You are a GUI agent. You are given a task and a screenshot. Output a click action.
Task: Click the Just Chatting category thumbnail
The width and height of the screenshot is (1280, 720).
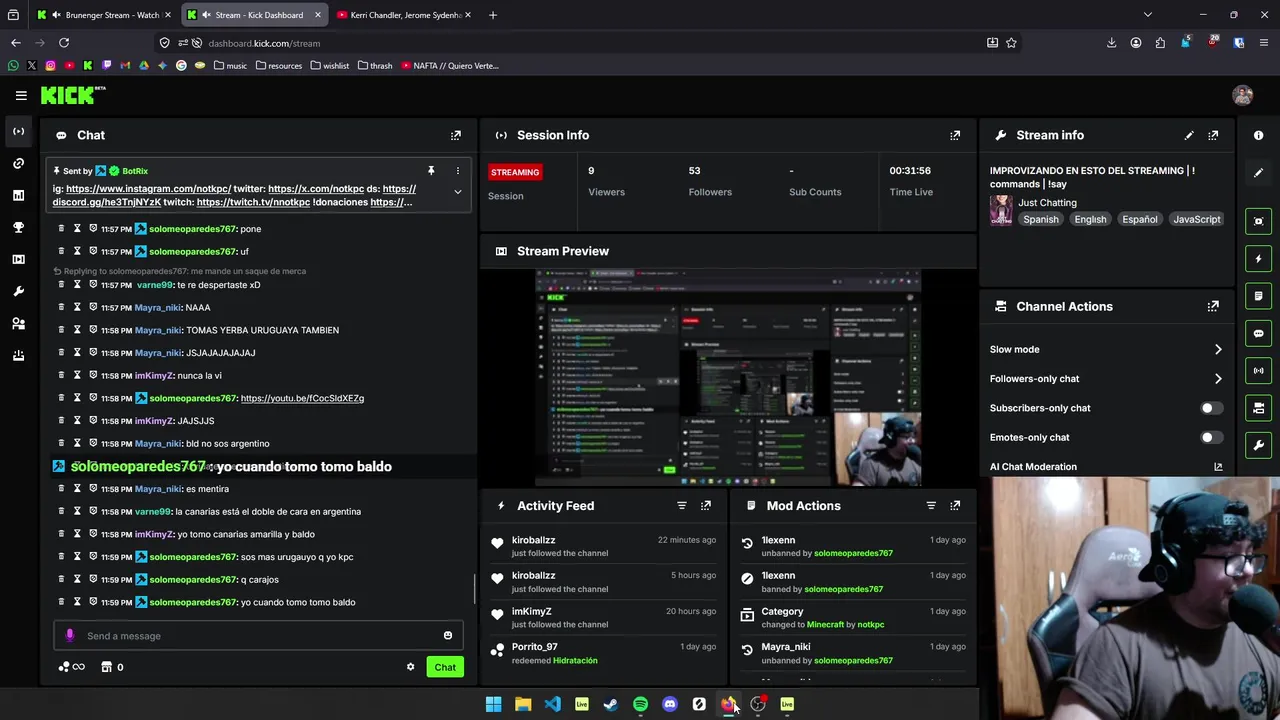point(1001,211)
